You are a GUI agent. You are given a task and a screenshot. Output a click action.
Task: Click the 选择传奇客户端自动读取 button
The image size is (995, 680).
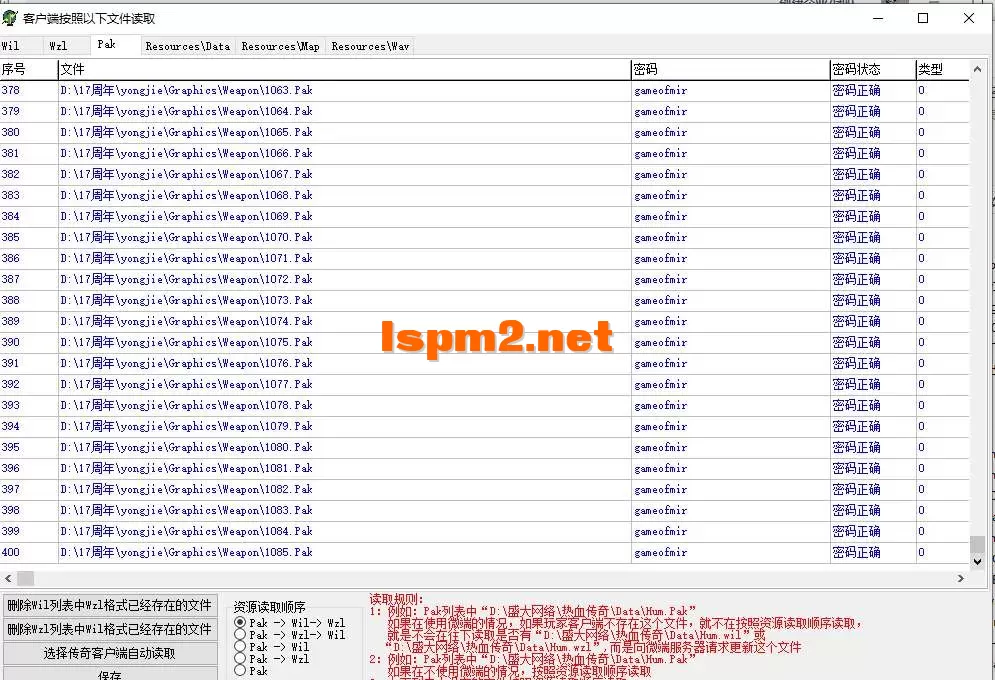[x=110, y=654]
